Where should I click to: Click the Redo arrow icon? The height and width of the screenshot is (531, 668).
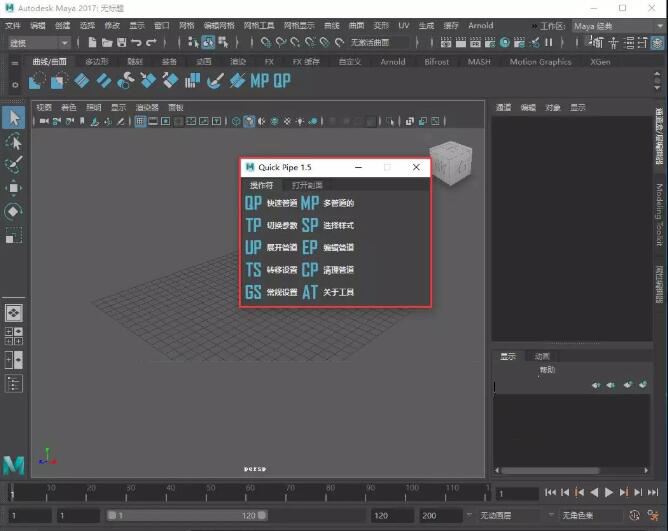151,42
